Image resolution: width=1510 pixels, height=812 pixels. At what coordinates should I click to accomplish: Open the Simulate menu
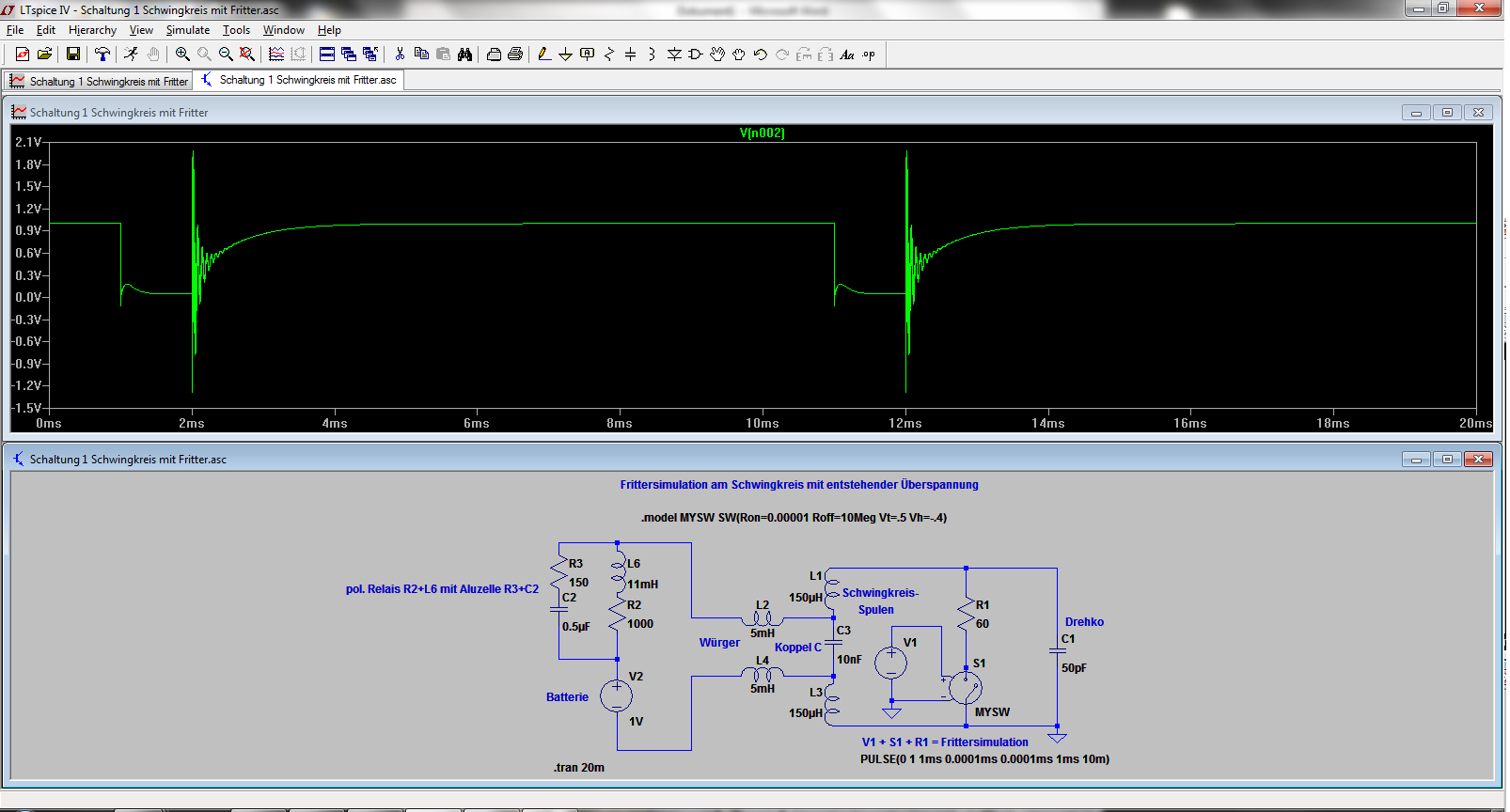(x=188, y=30)
